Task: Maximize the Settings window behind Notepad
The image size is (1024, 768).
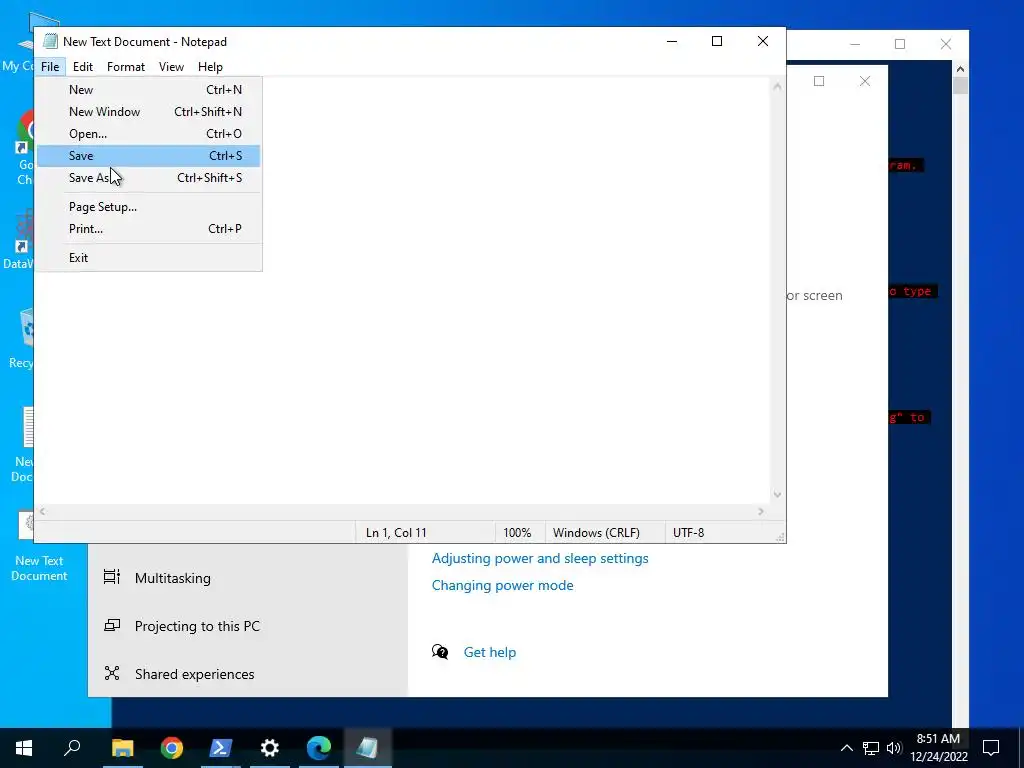Action: (x=819, y=81)
